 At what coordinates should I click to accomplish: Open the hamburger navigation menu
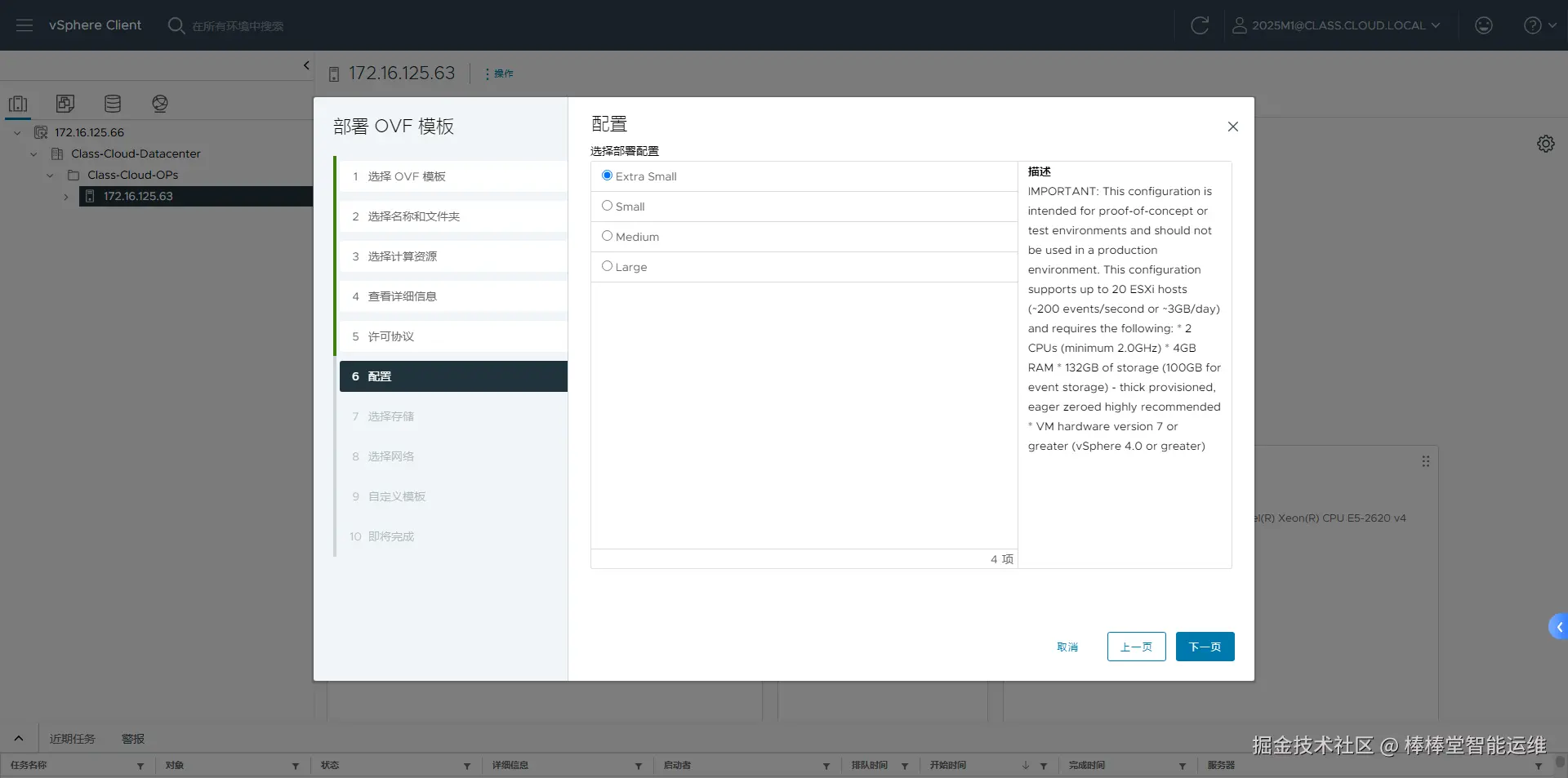tap(24, 25)
